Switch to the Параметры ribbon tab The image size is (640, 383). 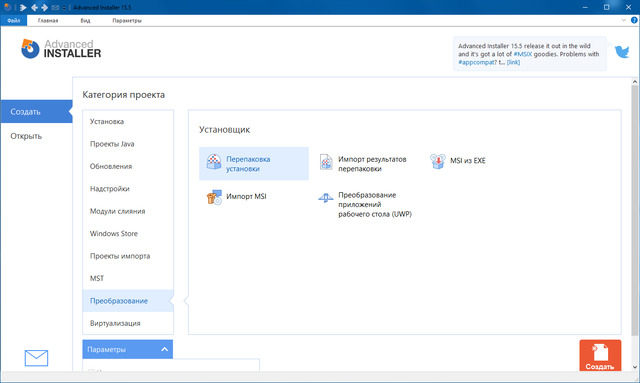127,20
